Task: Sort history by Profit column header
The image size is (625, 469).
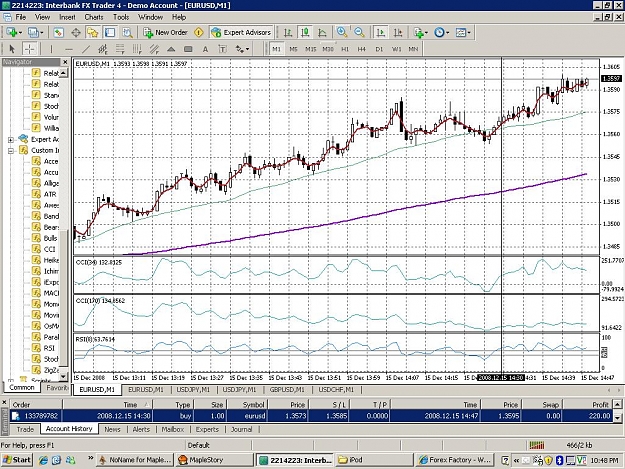Action: tap(587, 404)
